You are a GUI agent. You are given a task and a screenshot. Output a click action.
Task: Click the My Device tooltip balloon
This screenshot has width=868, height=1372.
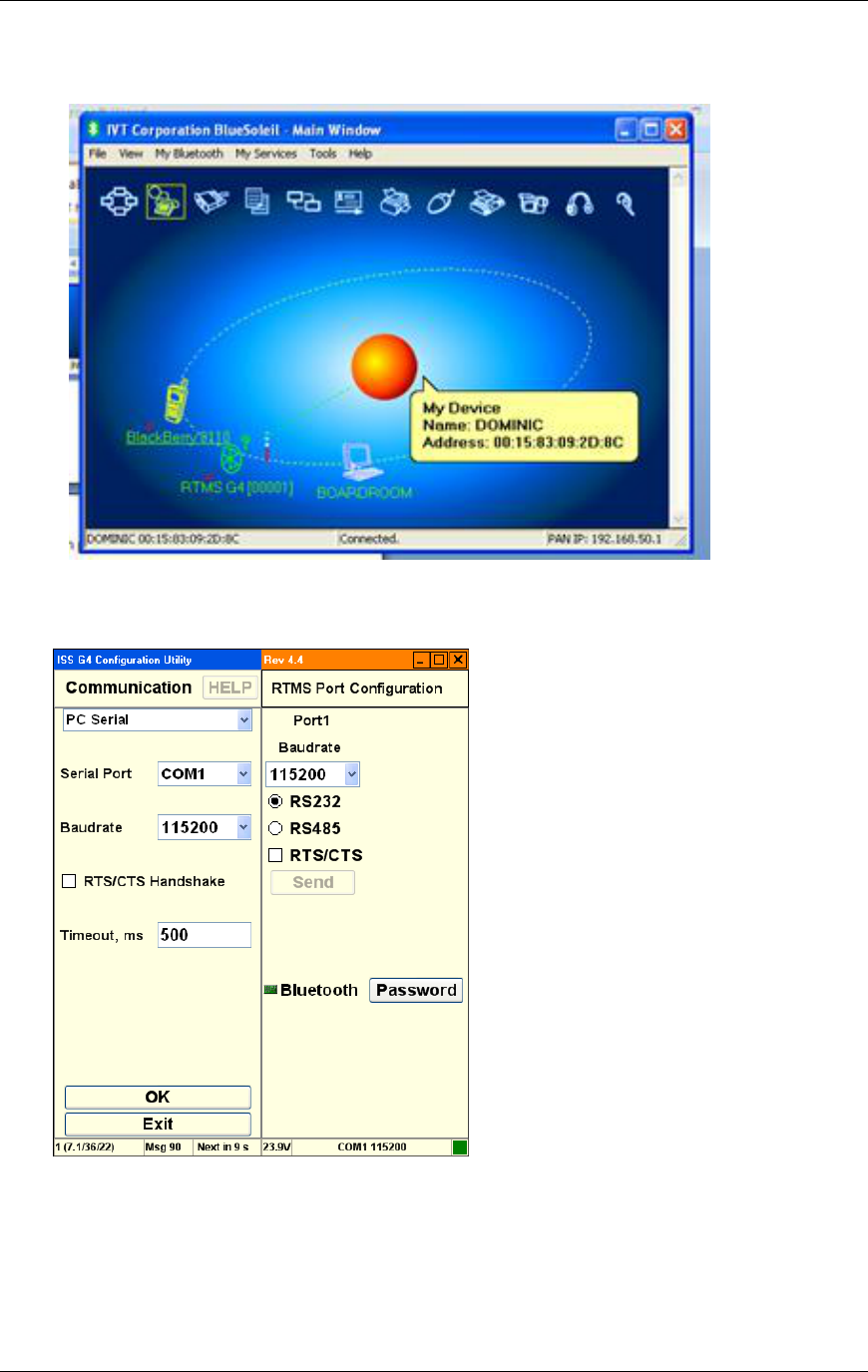pos(524,425)
